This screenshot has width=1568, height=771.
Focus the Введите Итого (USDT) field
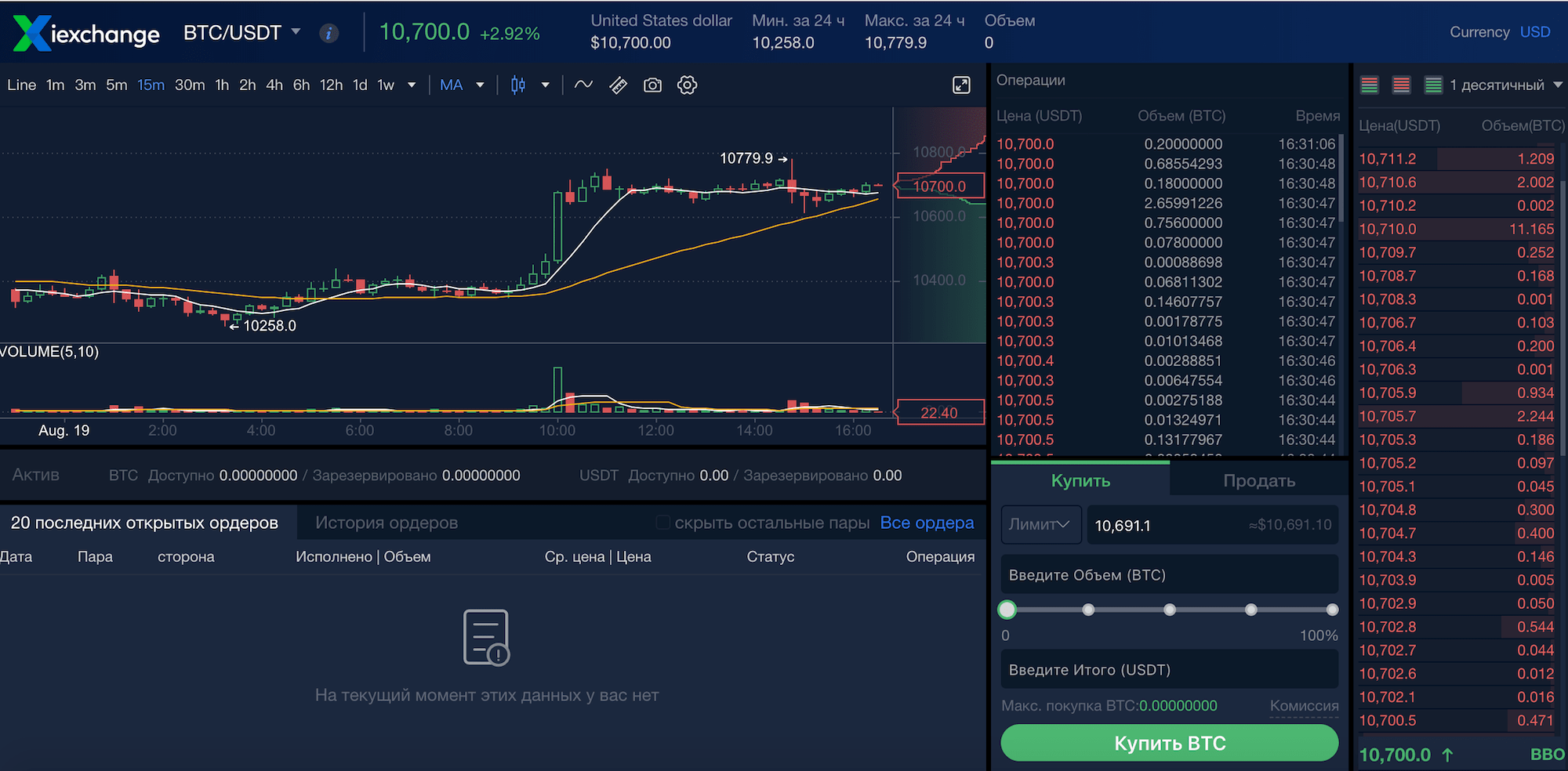pyautogui.click(x=1170, y=670)
